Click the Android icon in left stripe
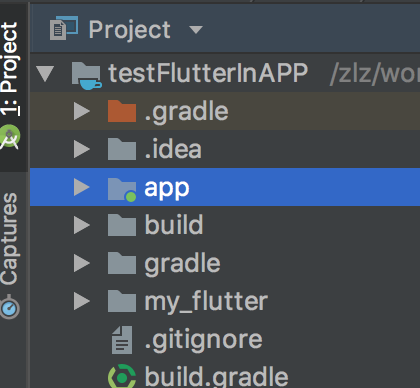The height and width of the screenshot is (388, 420). tap(10, 137)
